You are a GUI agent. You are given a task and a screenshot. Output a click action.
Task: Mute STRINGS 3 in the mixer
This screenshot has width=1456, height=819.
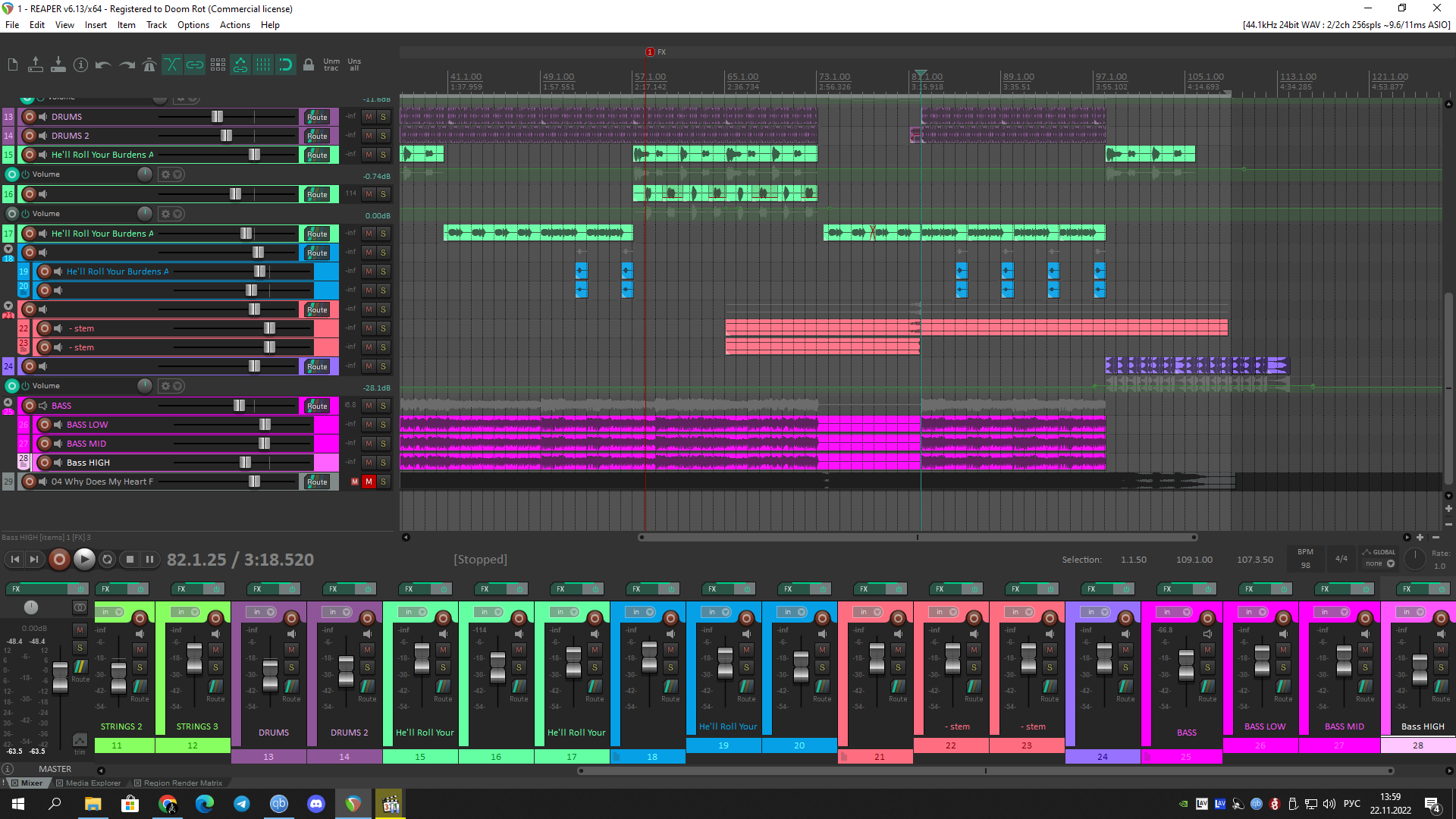pyautogui.click(x=215, y=650)
